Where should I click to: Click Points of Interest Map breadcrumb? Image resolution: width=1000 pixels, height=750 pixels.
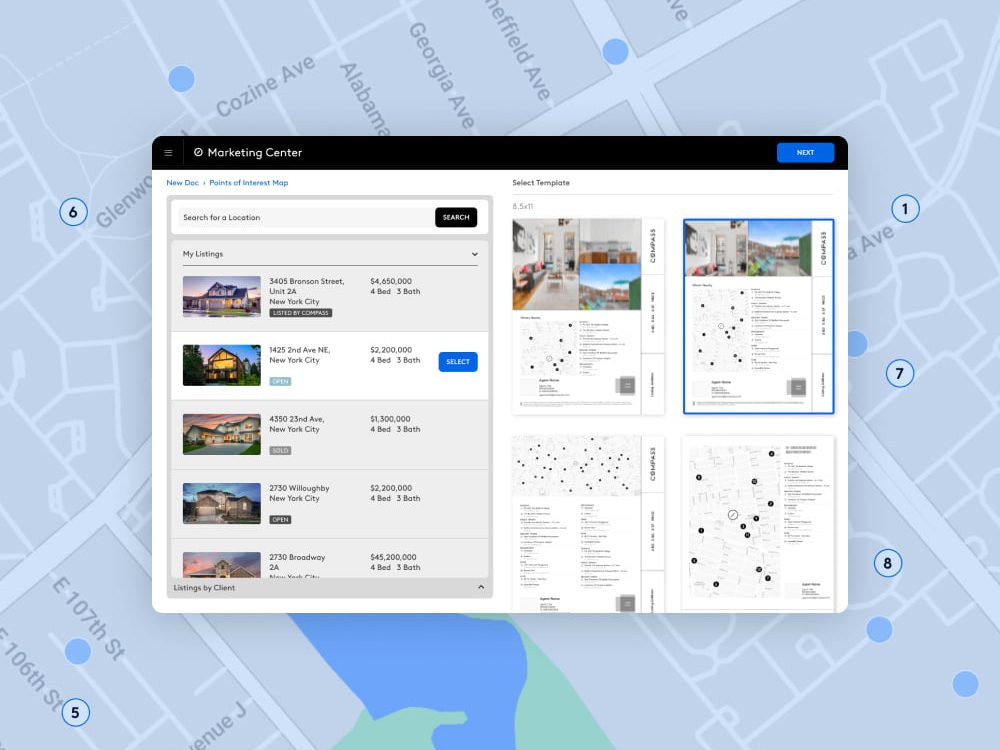click(x=248, y=183)
